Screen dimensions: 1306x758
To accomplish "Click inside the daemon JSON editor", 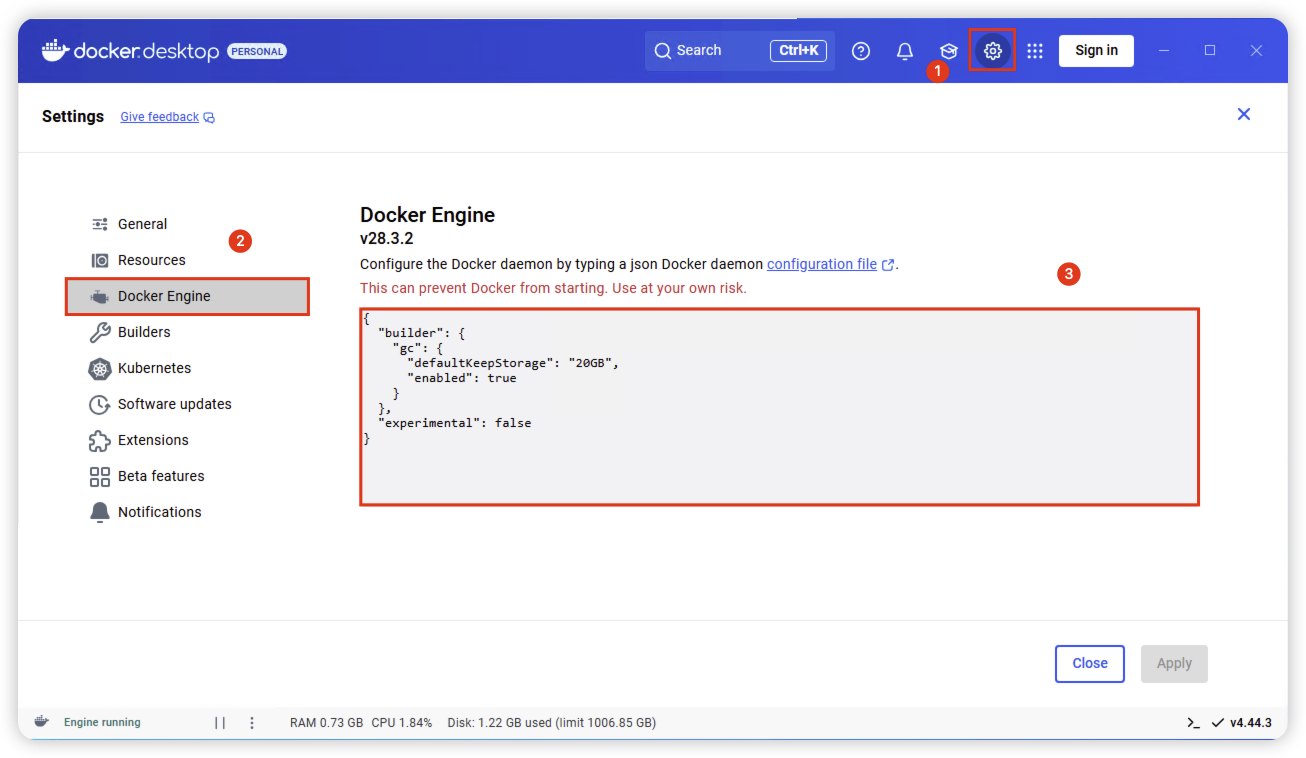I will [x=779, y=407].
